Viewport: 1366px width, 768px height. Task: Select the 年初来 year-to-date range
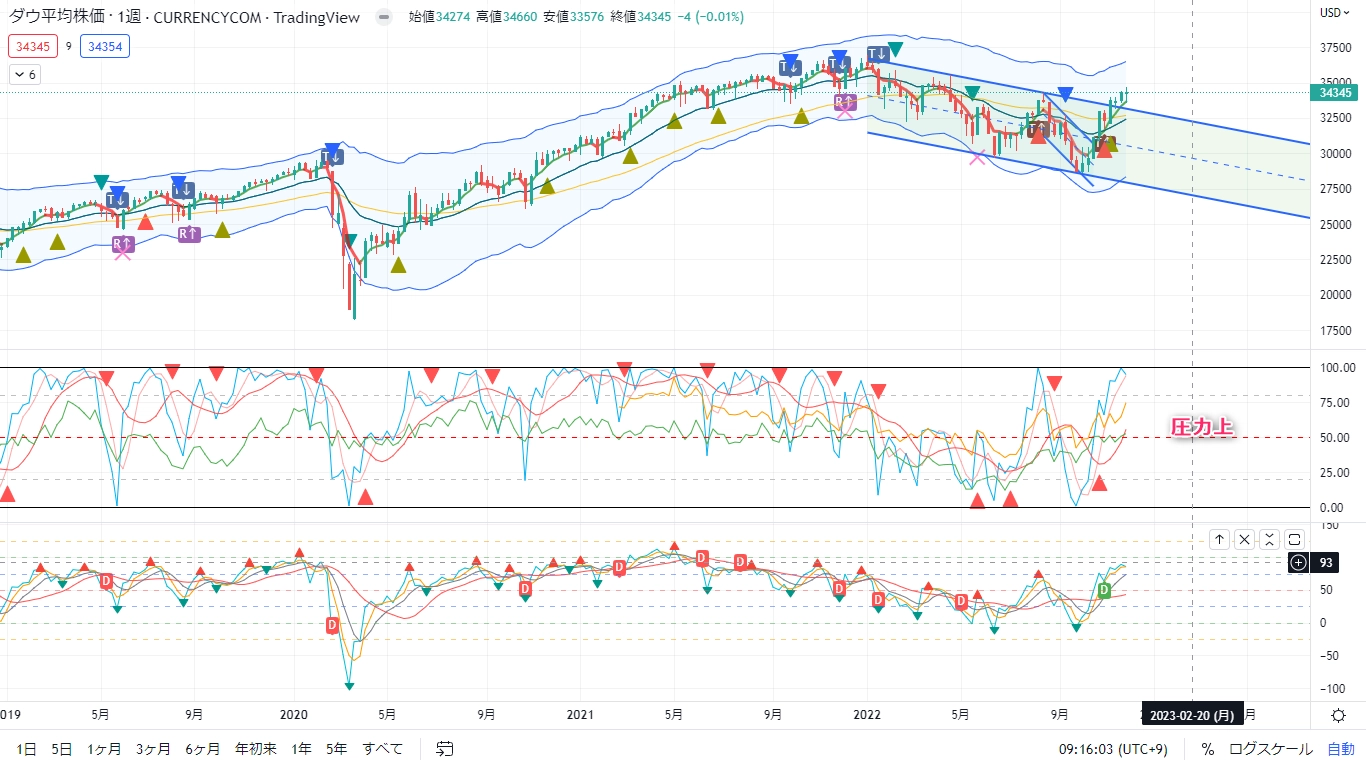(x=255, y=749)
